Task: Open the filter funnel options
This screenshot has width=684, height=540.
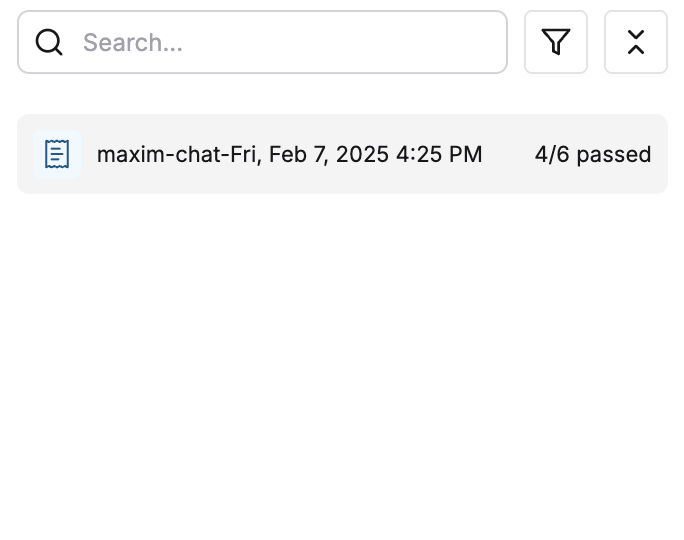Action: click(x=556, y=42)
